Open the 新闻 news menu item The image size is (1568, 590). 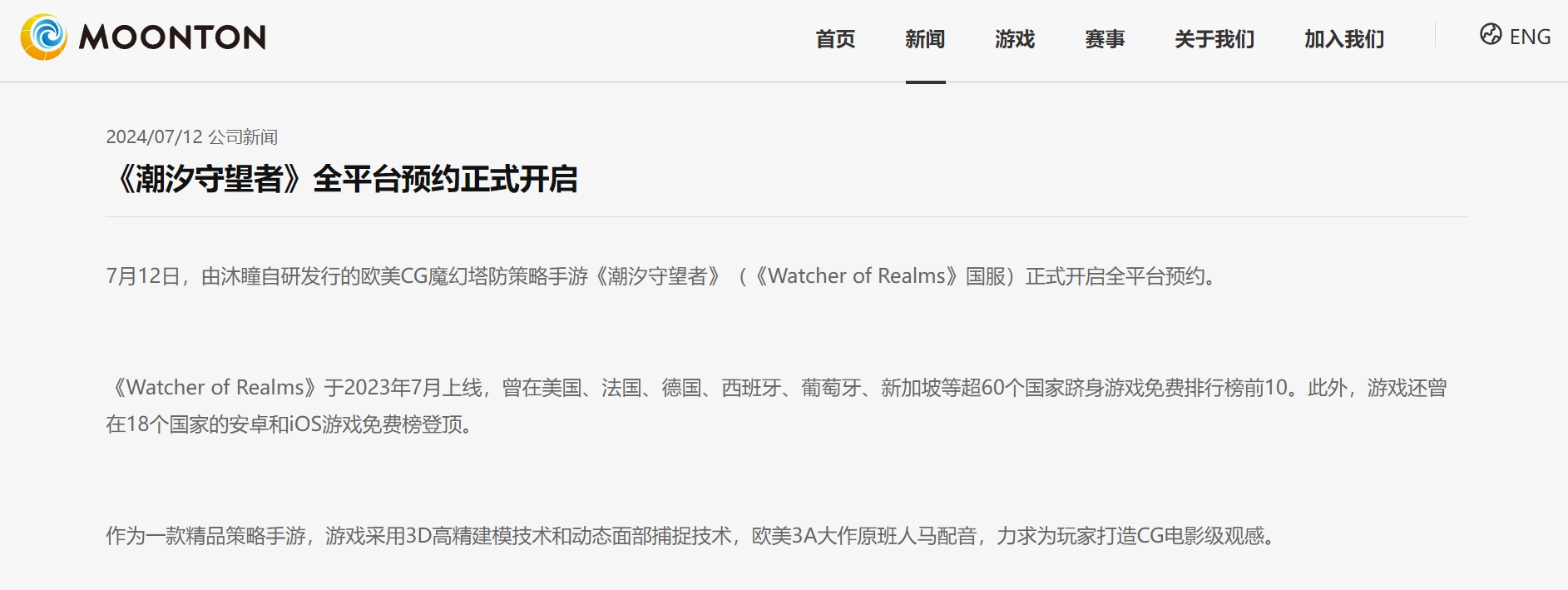pyautogui.click(x=925, y=39)
